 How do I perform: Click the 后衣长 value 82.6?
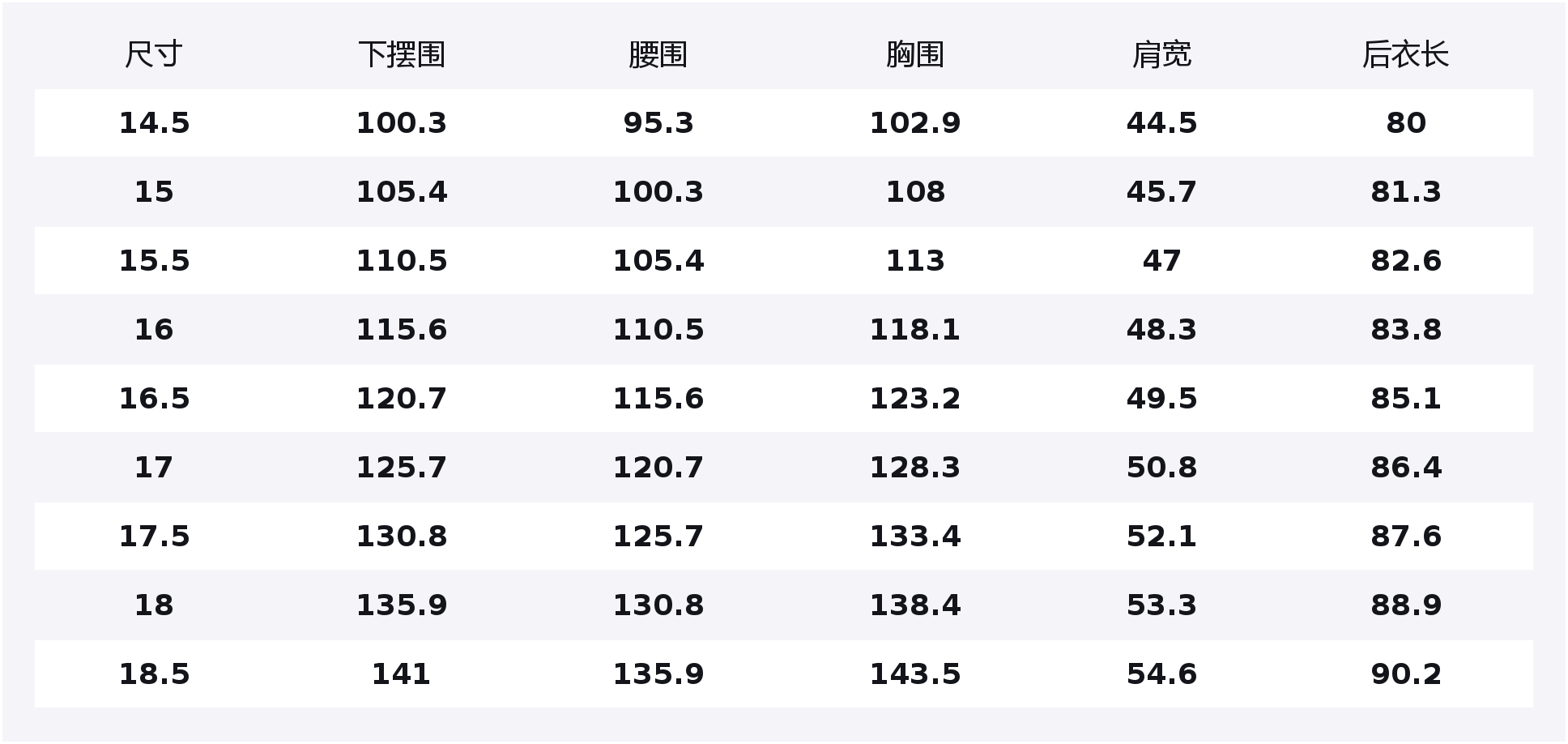click(x=1405, y=261)
